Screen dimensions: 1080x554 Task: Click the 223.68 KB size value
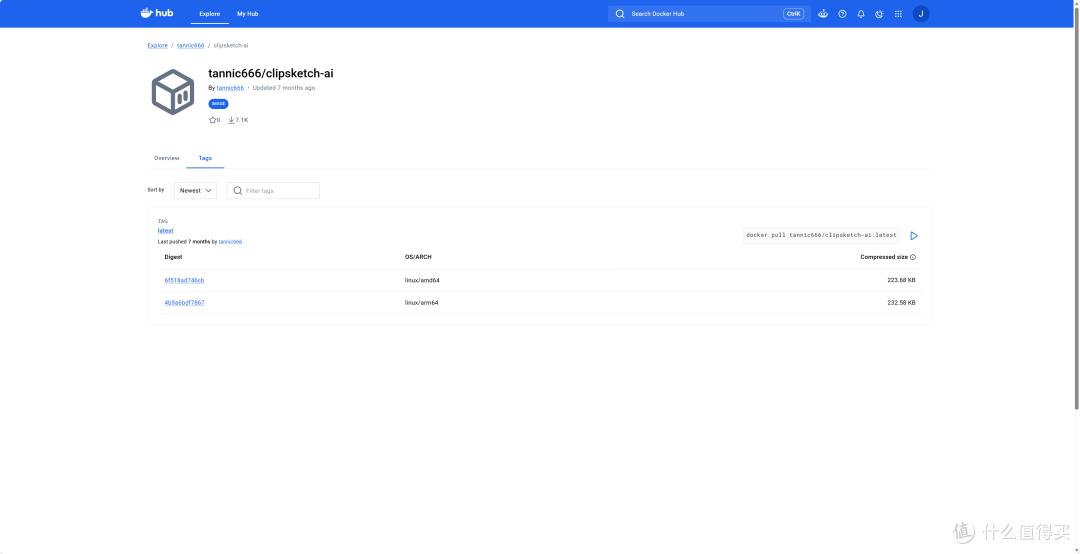(x=901, y=280)
